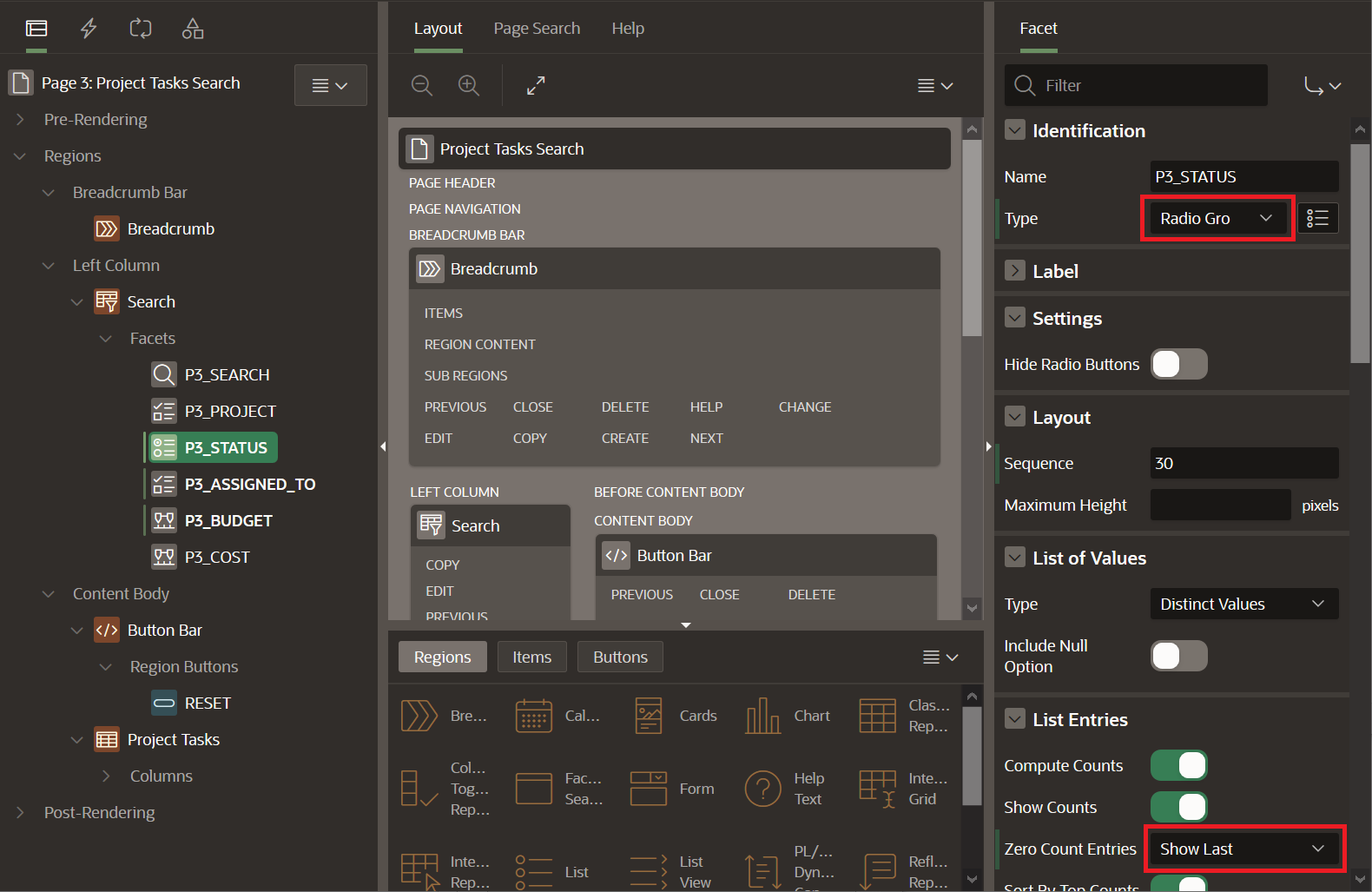Pick the Help Text region in gallery
The height and width of the screenshot is (892, 1372).
787,789
